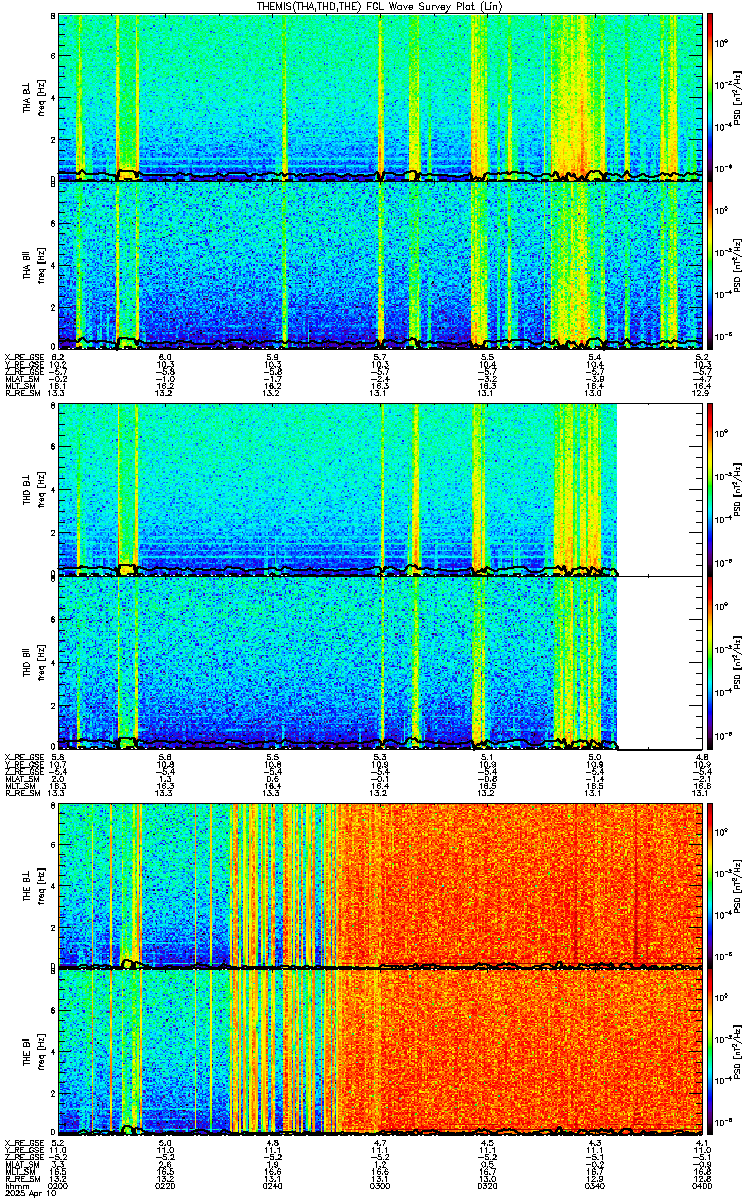Image resolution: width=750 pixels, height=1200 pixels.
Task: Click the THA B-perpendicular spectrogram panel
Action: [x=381, y=97]
